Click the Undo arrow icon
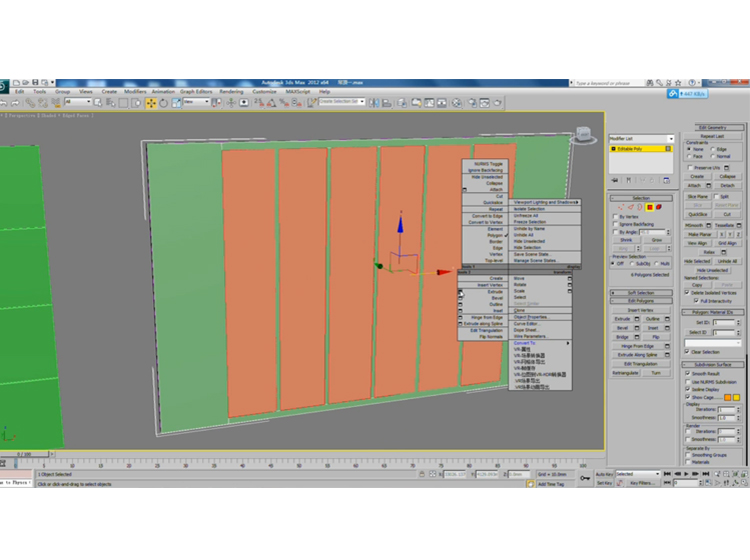Screen dimensions: 750x560 click(4, 103)
